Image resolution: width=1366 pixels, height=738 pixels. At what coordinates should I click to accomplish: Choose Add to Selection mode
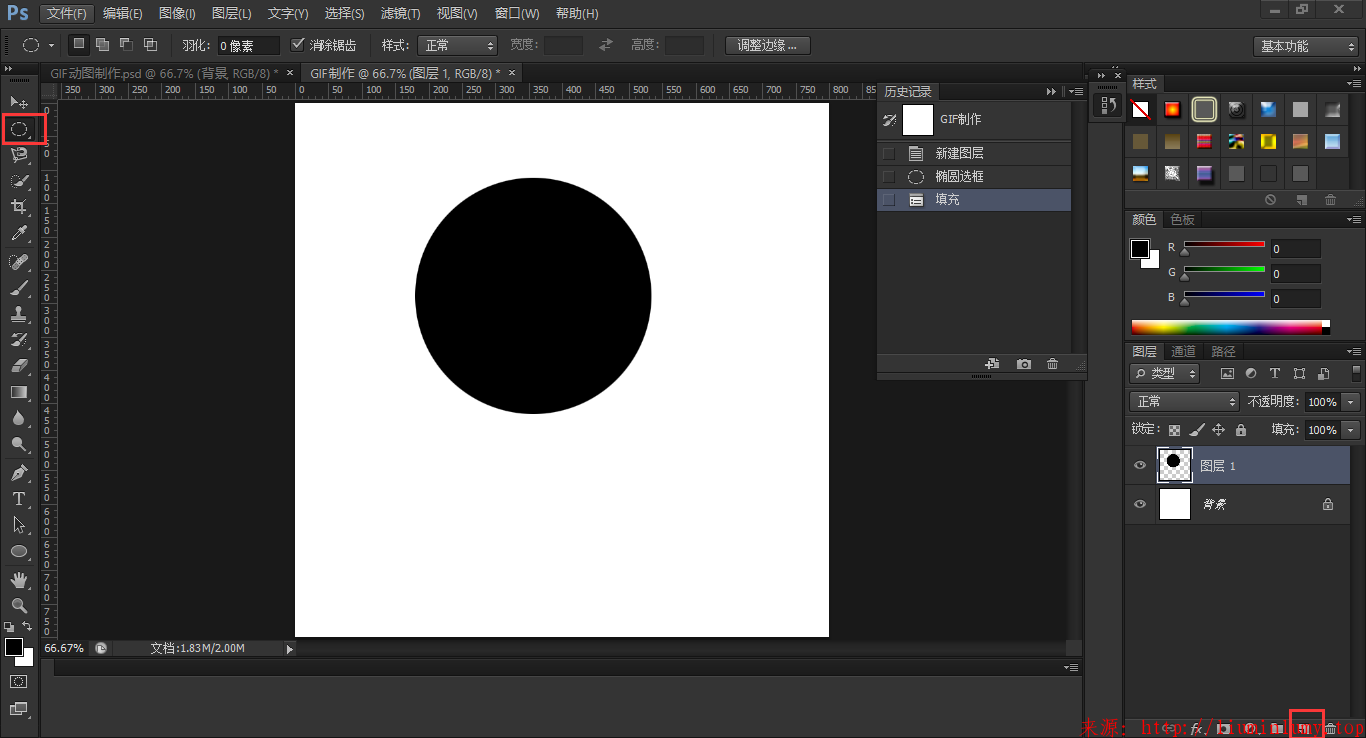click(102, 44)
